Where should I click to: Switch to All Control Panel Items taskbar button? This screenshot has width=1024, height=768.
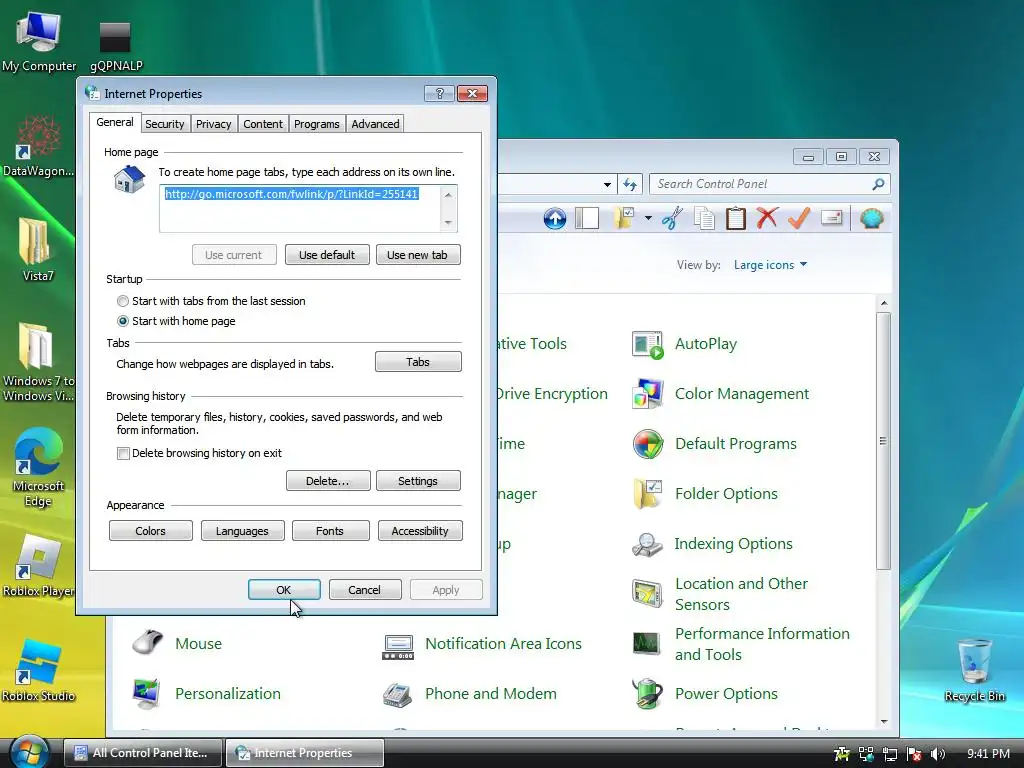point(142,753)
